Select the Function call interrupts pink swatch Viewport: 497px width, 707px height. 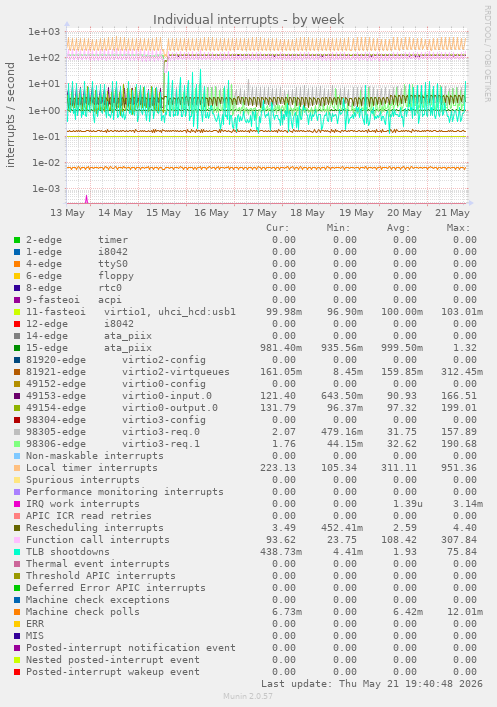[x=17, y=540]
